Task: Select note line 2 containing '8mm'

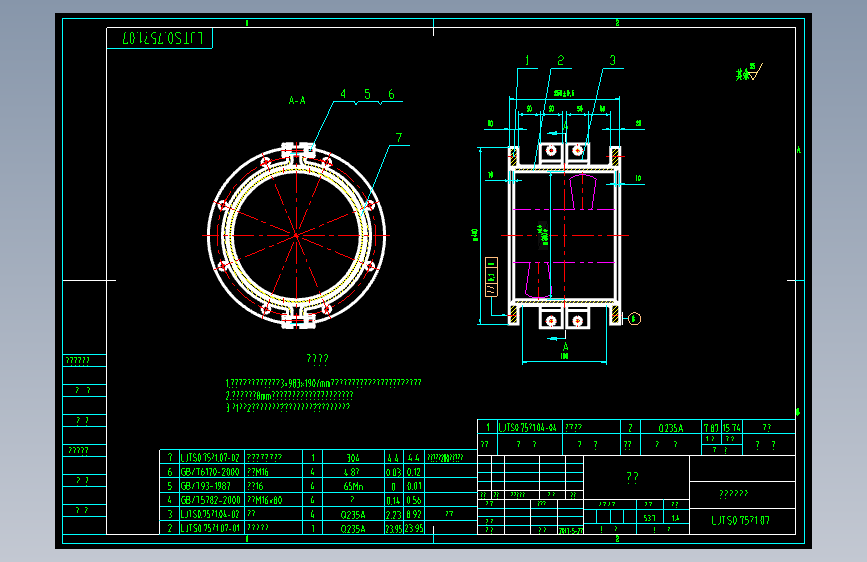Action: pos(289,396)
